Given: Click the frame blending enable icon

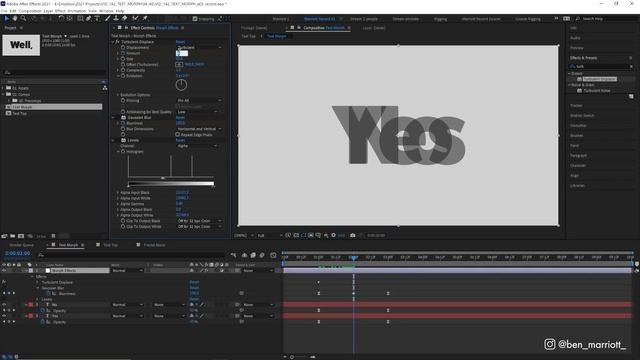Looking at the screenshot, I should click(253, 255).
